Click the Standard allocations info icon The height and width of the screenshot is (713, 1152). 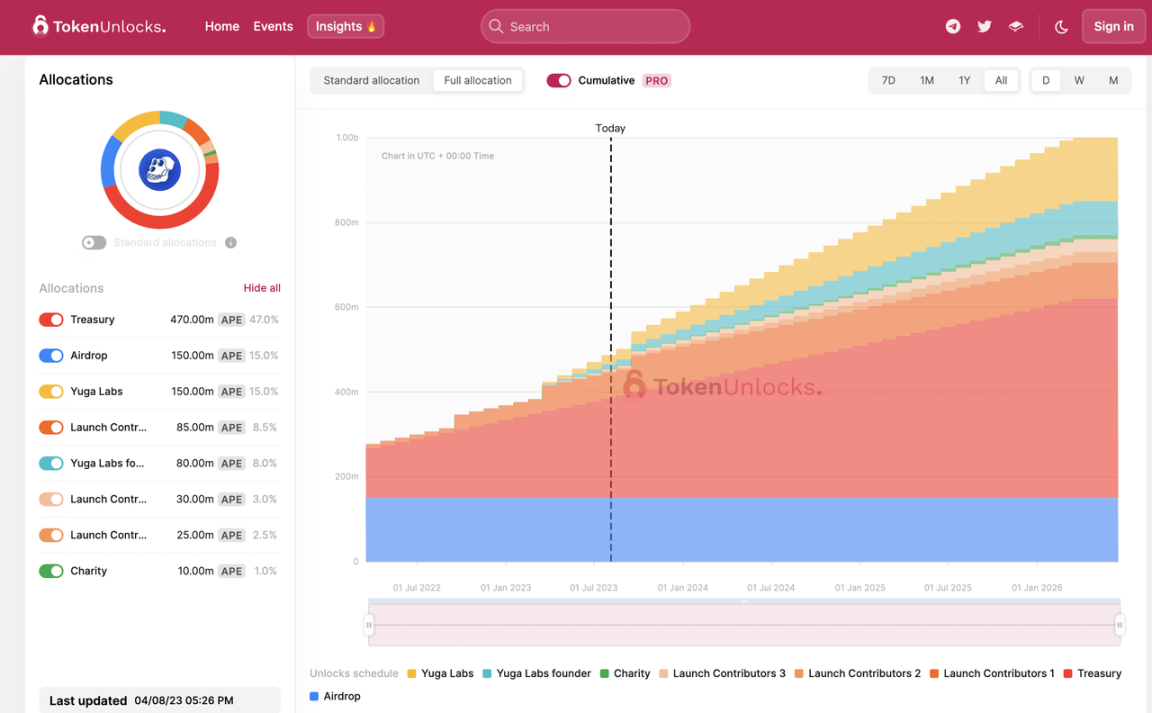pos(231,243)
